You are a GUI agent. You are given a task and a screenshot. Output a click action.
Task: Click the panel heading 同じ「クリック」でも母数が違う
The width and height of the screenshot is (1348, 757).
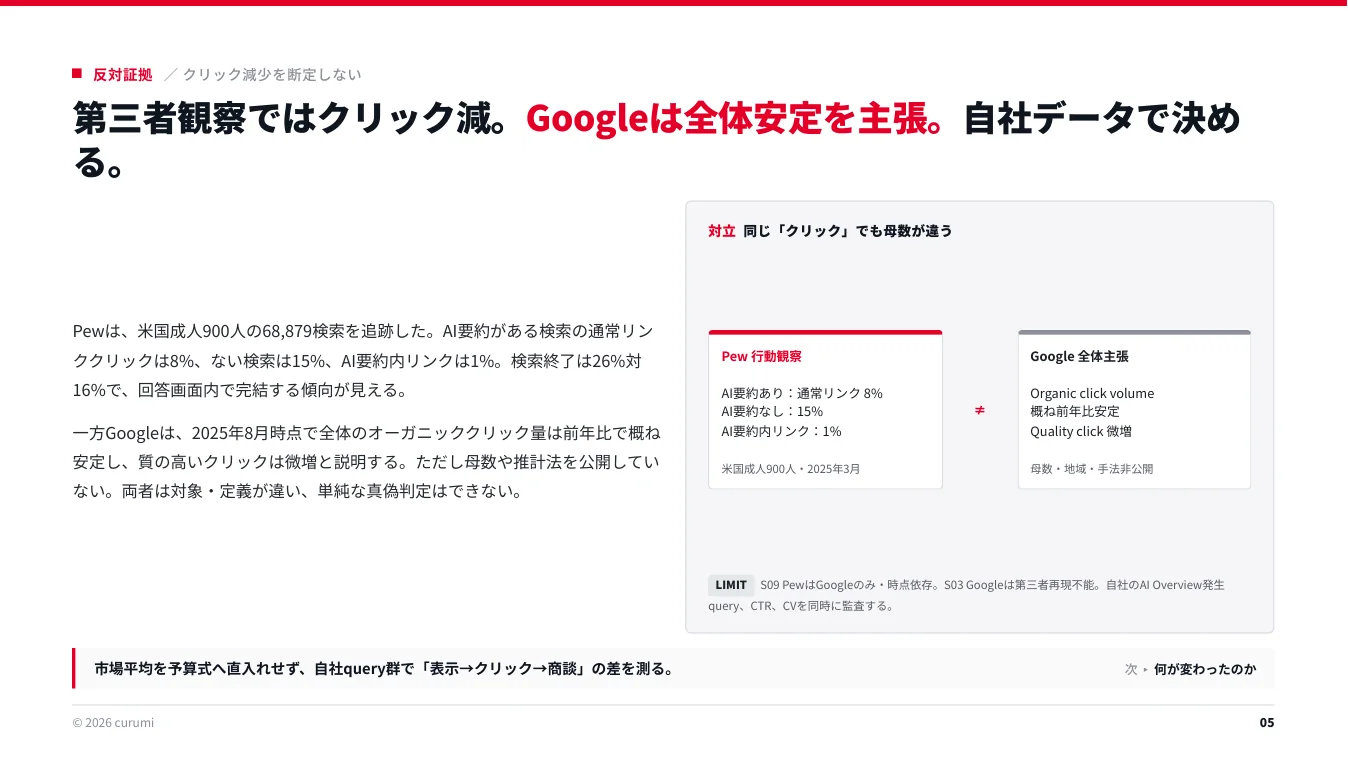pos(848,231)
